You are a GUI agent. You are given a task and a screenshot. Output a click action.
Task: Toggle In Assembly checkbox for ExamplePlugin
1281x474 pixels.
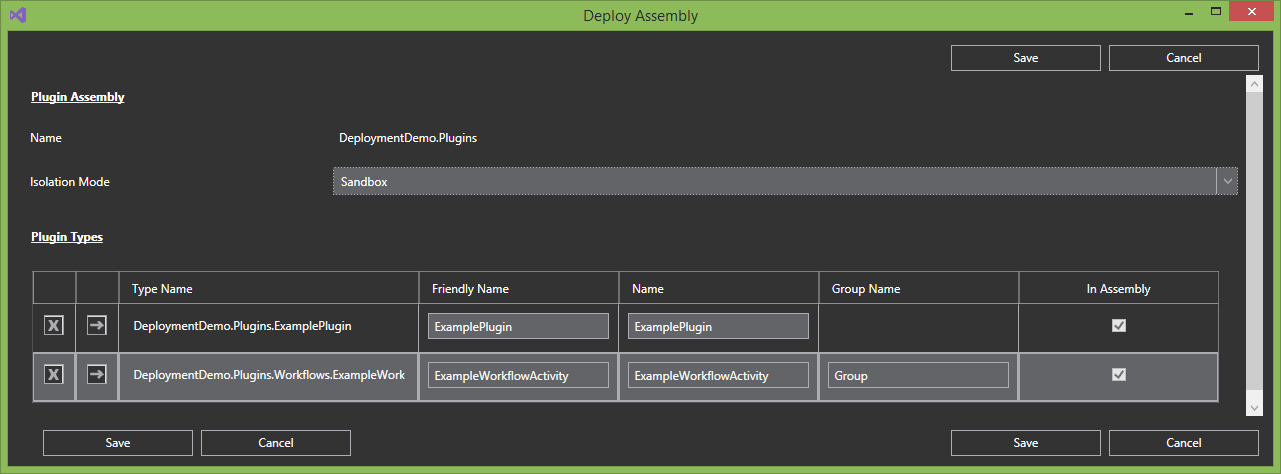1119,326
